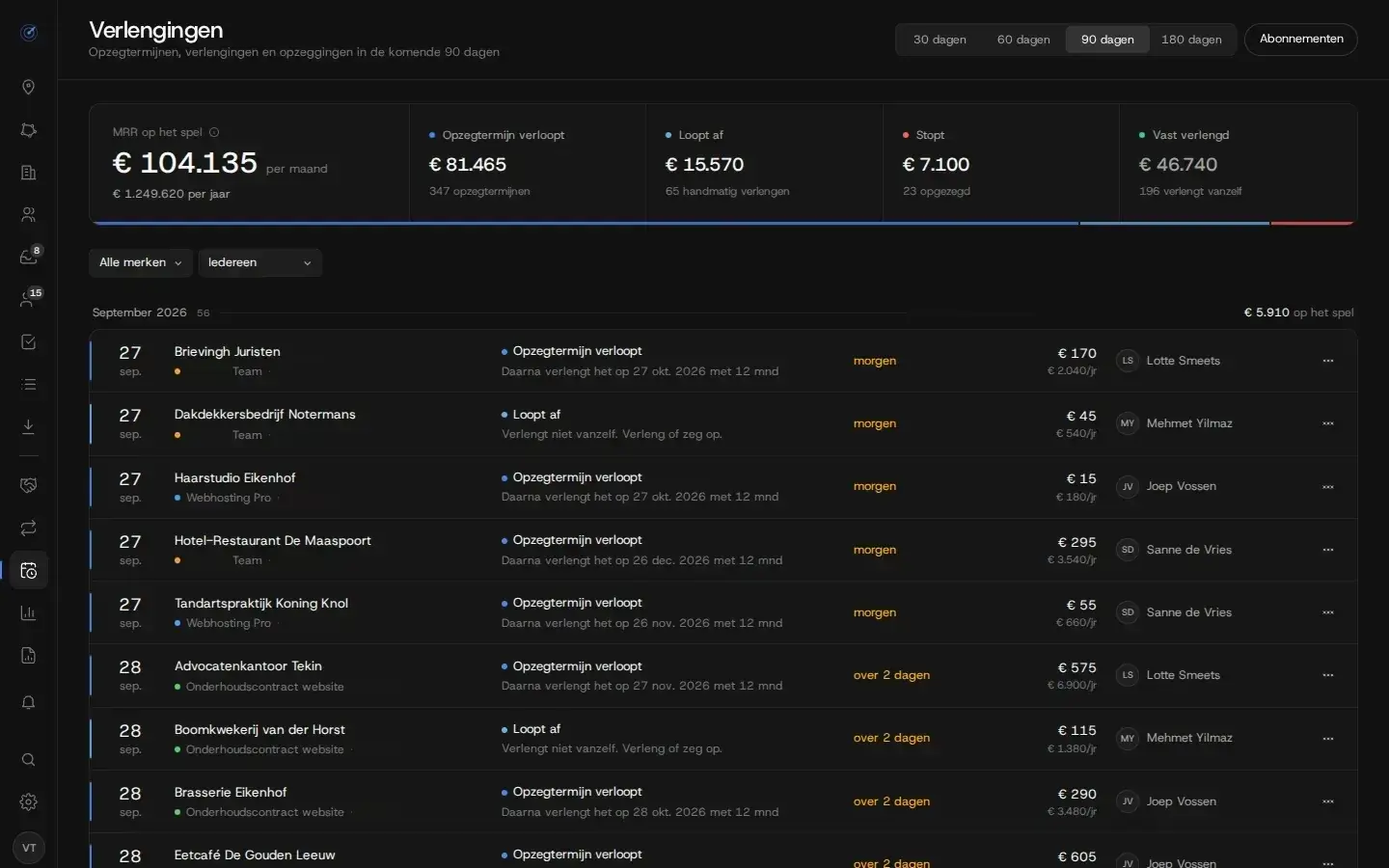This screenshot has height=868, width=1389.
Task: Open the notifications bell icon
Action: (x=29, y=703)
